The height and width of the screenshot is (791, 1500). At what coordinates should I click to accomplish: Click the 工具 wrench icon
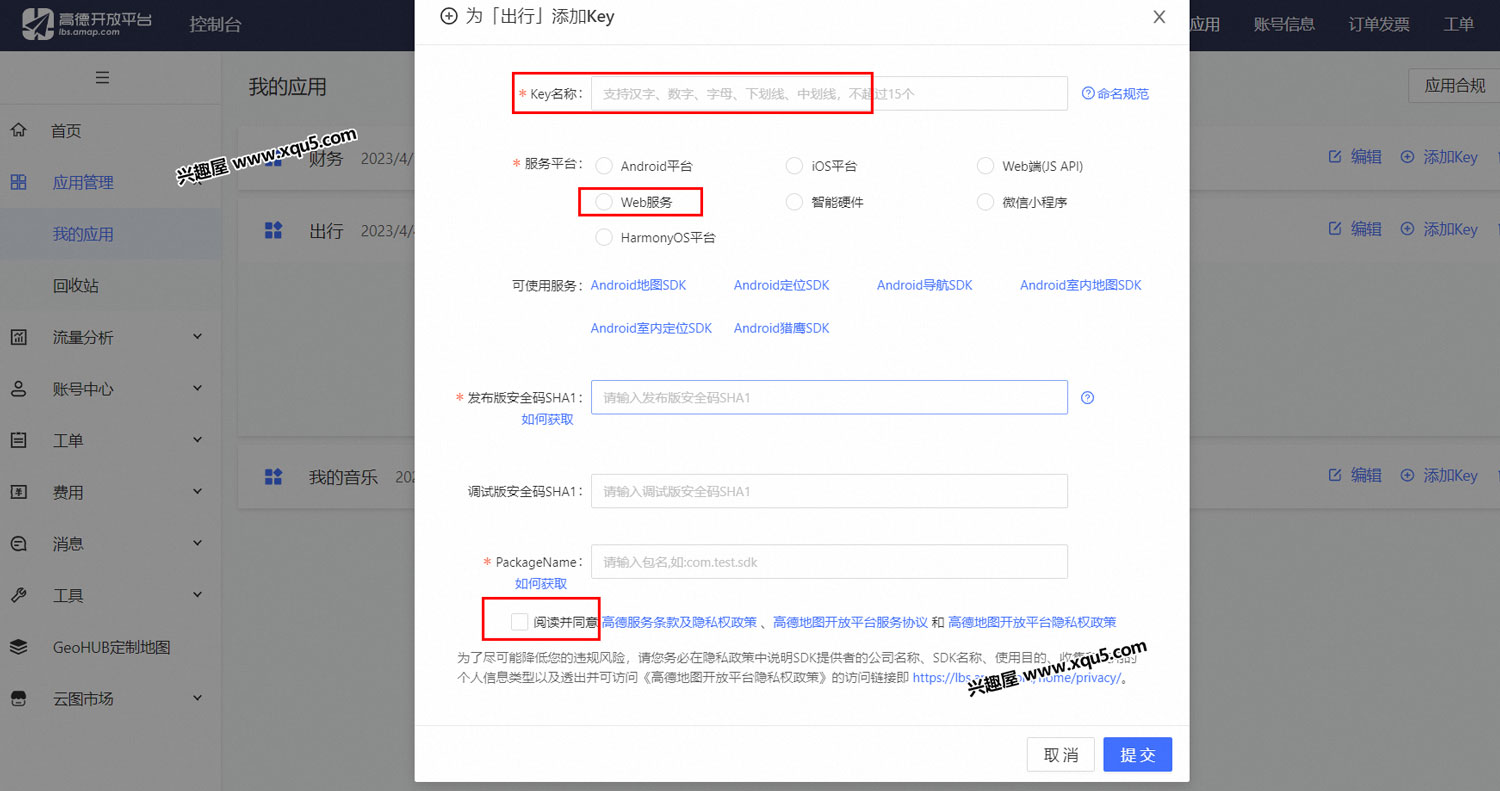point(18,595)
